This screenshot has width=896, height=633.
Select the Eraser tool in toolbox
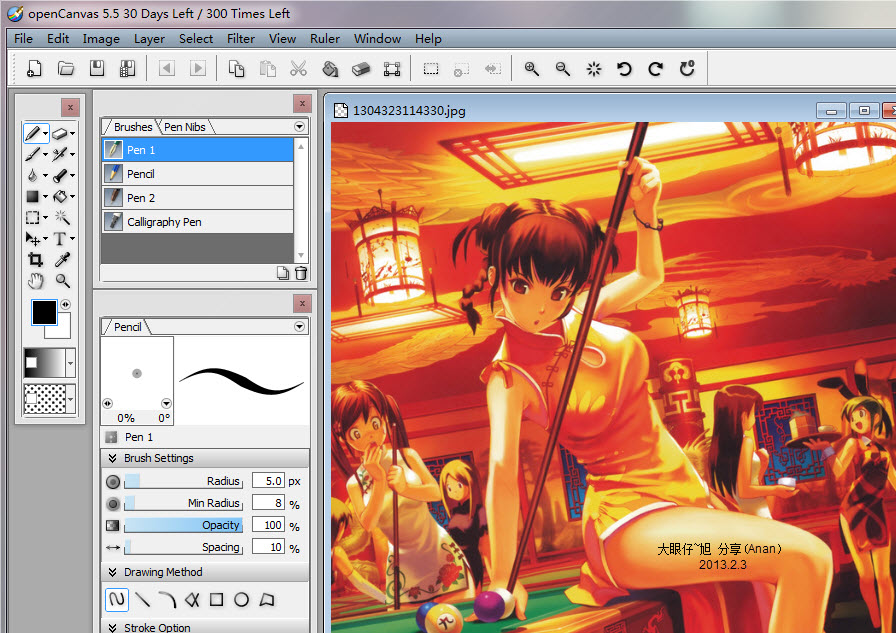coord(60,133)
